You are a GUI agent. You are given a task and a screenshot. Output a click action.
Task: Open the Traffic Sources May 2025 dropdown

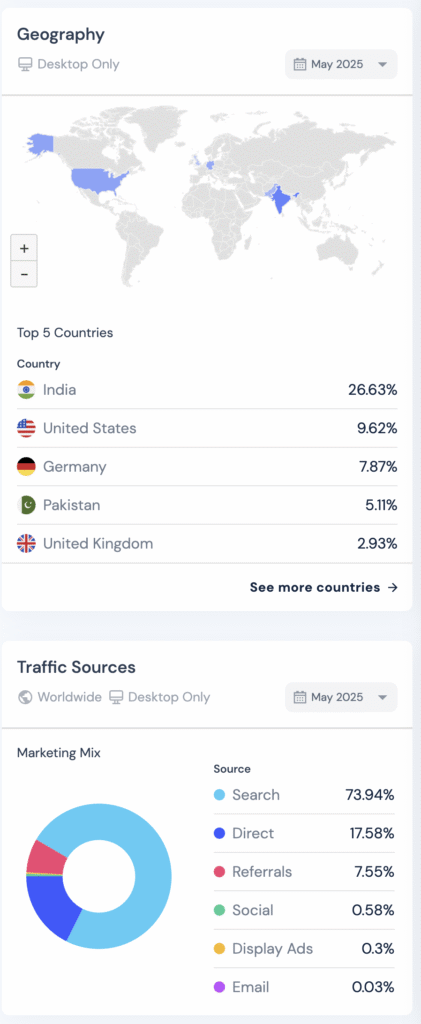point(341,697)
